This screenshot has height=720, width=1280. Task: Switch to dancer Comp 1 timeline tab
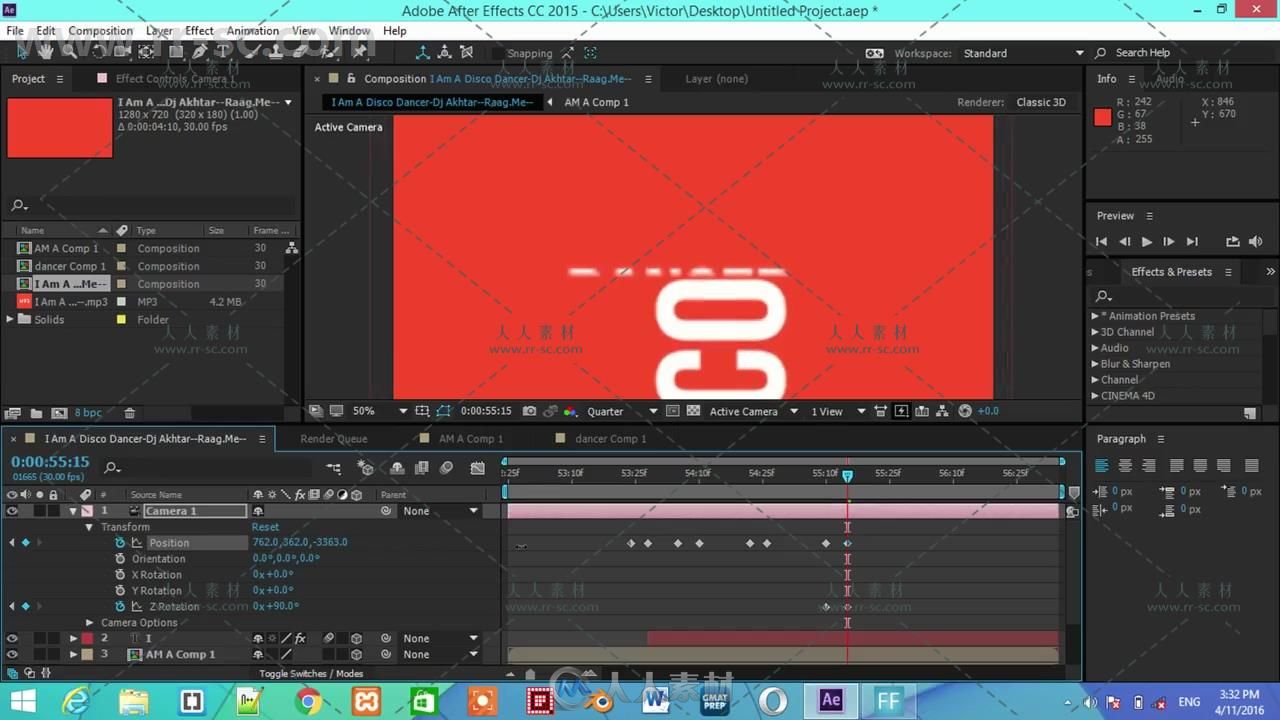(x=610, y=439)
